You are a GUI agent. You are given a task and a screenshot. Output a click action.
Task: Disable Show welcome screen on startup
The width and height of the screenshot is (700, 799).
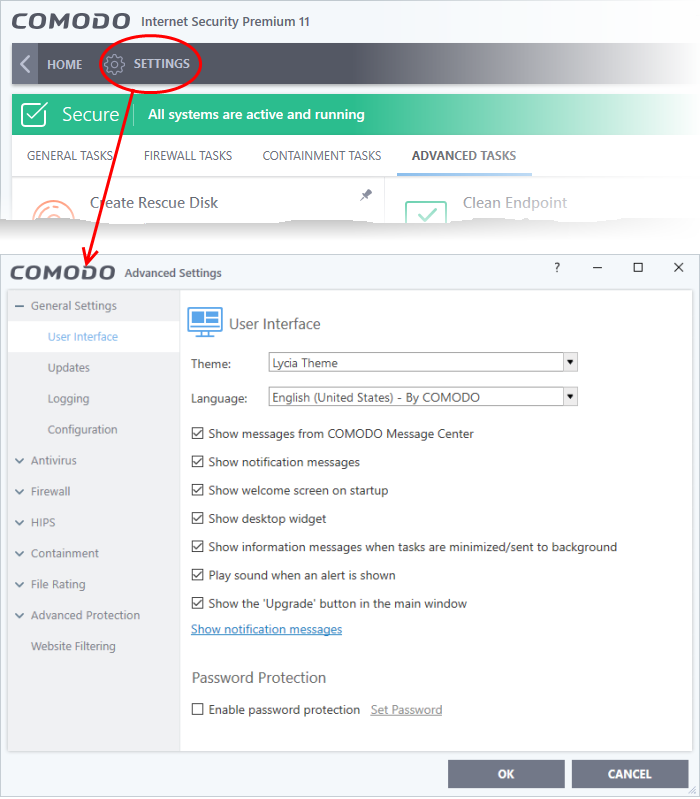[198, 490]
